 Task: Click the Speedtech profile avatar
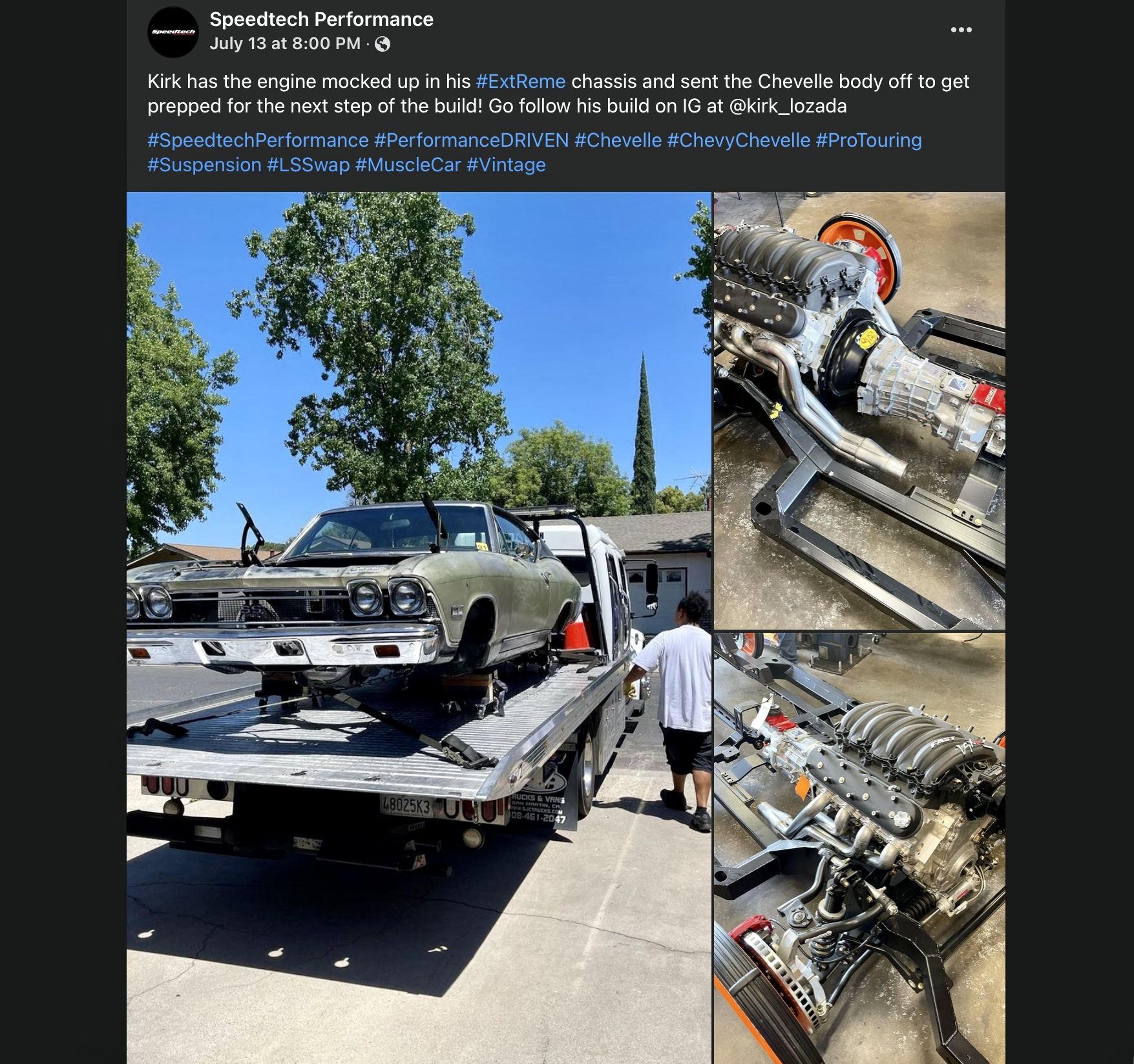click(x=173, y=32)
